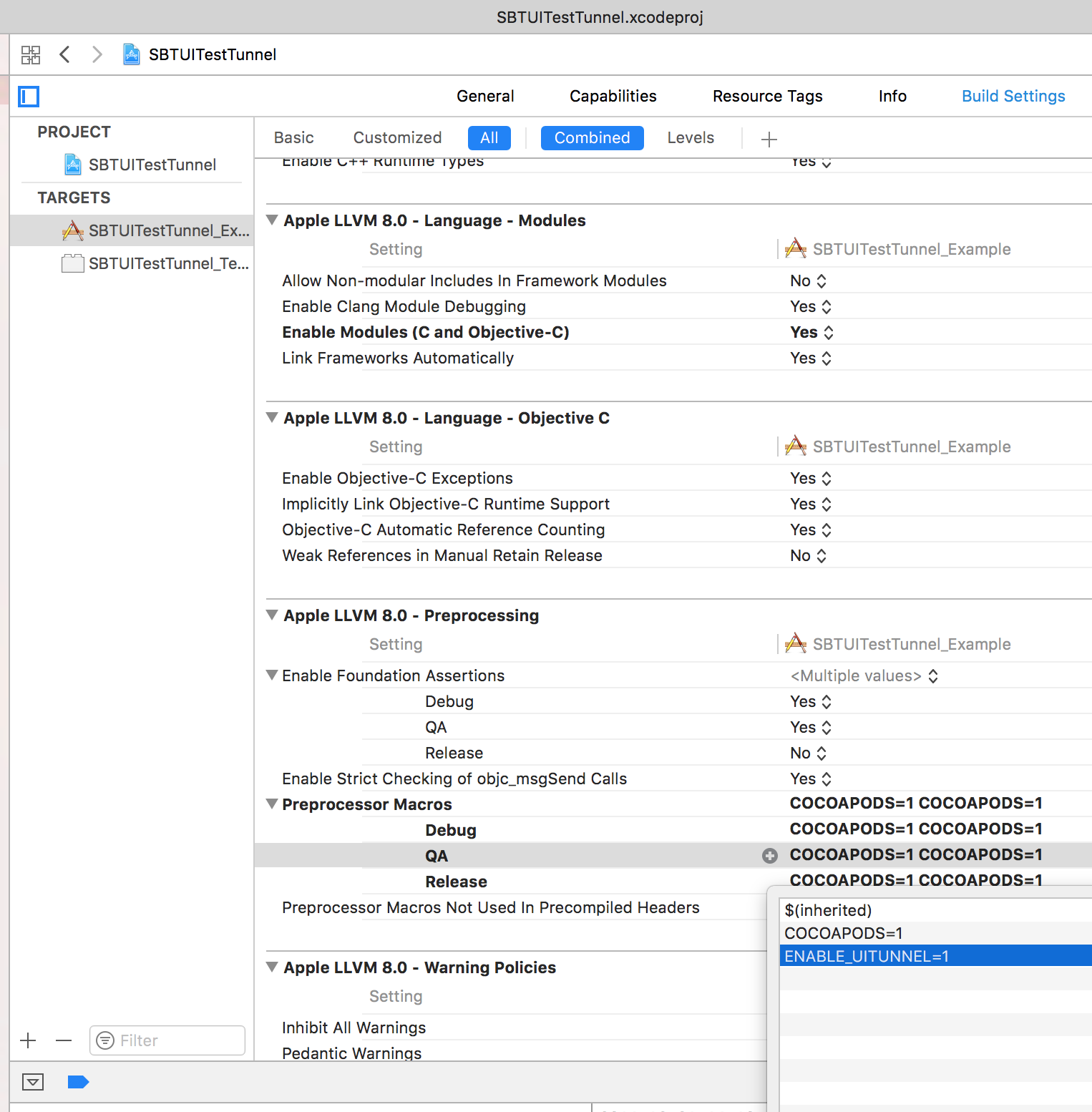The image size is (1092, 1112).
Task: Open the Info tab
Action: coord(892,96)
